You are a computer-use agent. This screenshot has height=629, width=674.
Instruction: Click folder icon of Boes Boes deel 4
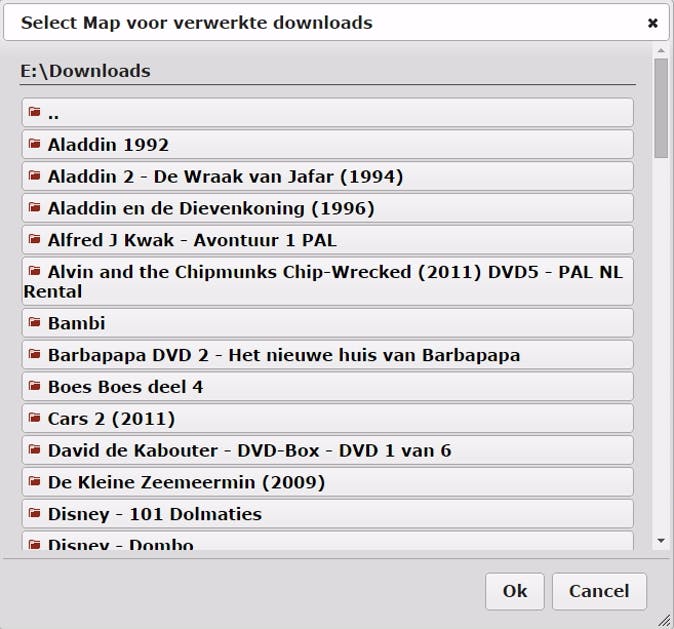34,386
